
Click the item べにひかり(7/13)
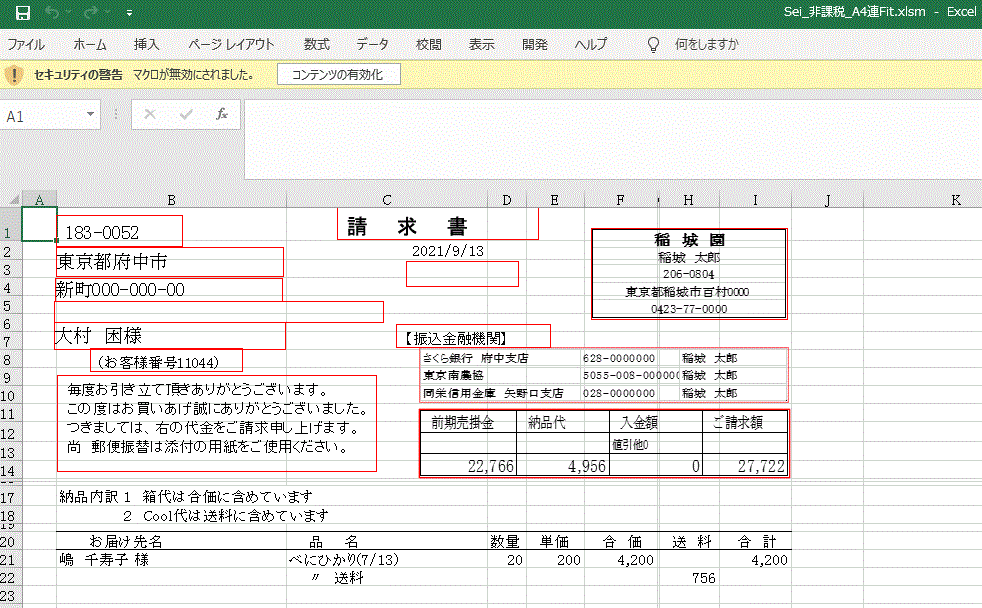344,560
